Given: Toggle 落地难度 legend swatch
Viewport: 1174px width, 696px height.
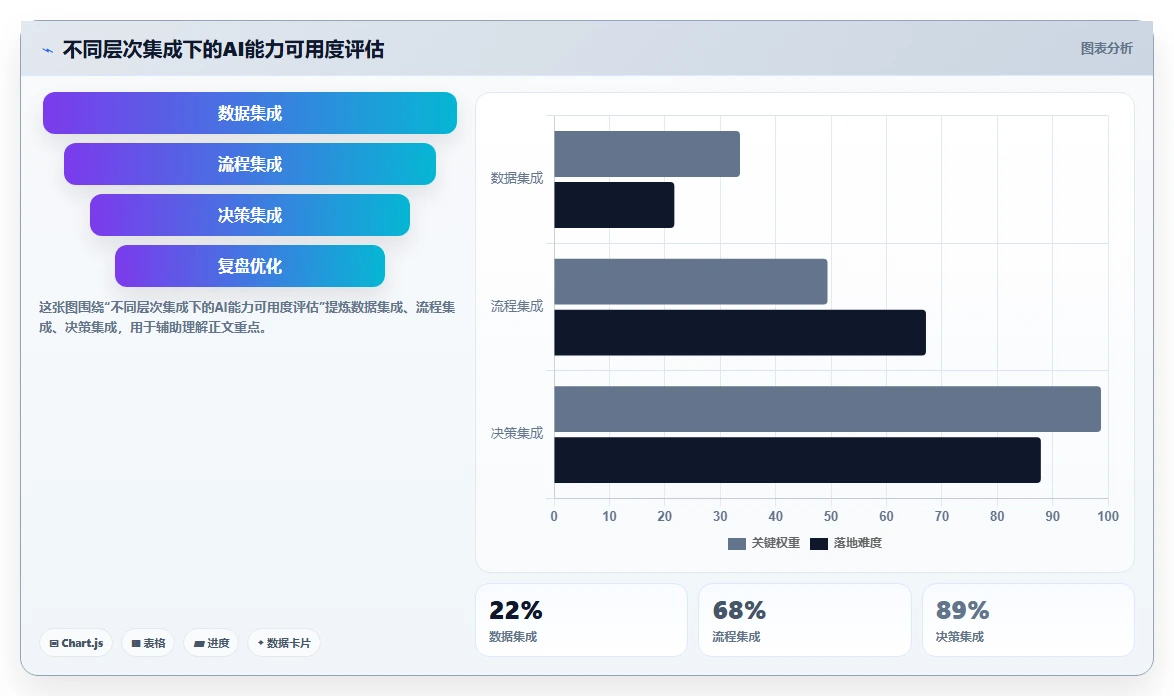Looking at the screenshot, I should coord(819,543).
